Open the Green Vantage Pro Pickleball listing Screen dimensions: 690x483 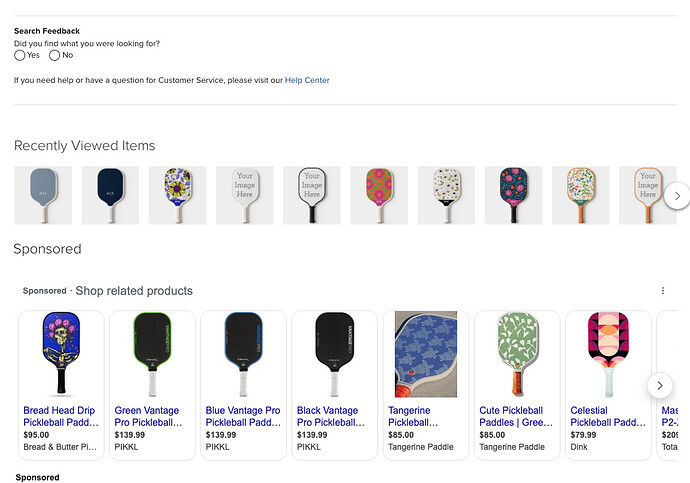pos(148,416)
